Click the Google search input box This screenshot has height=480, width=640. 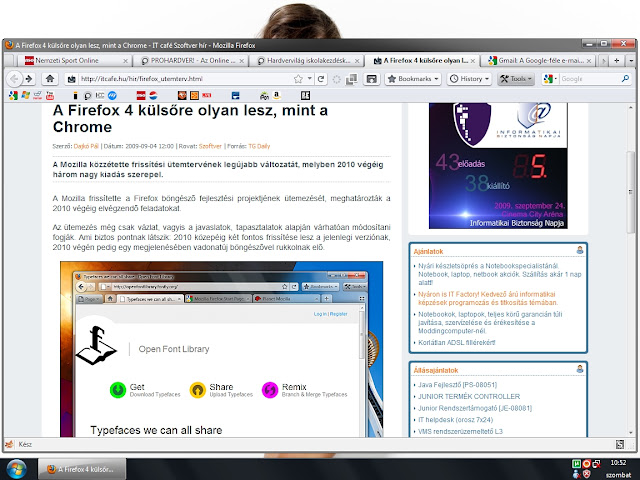(x=589, y=79)
